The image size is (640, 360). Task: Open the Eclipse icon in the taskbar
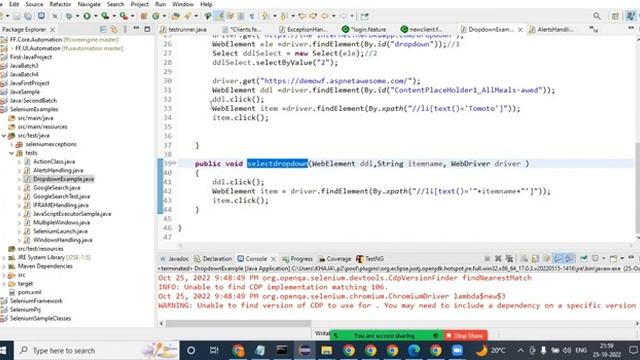point(304,351)
